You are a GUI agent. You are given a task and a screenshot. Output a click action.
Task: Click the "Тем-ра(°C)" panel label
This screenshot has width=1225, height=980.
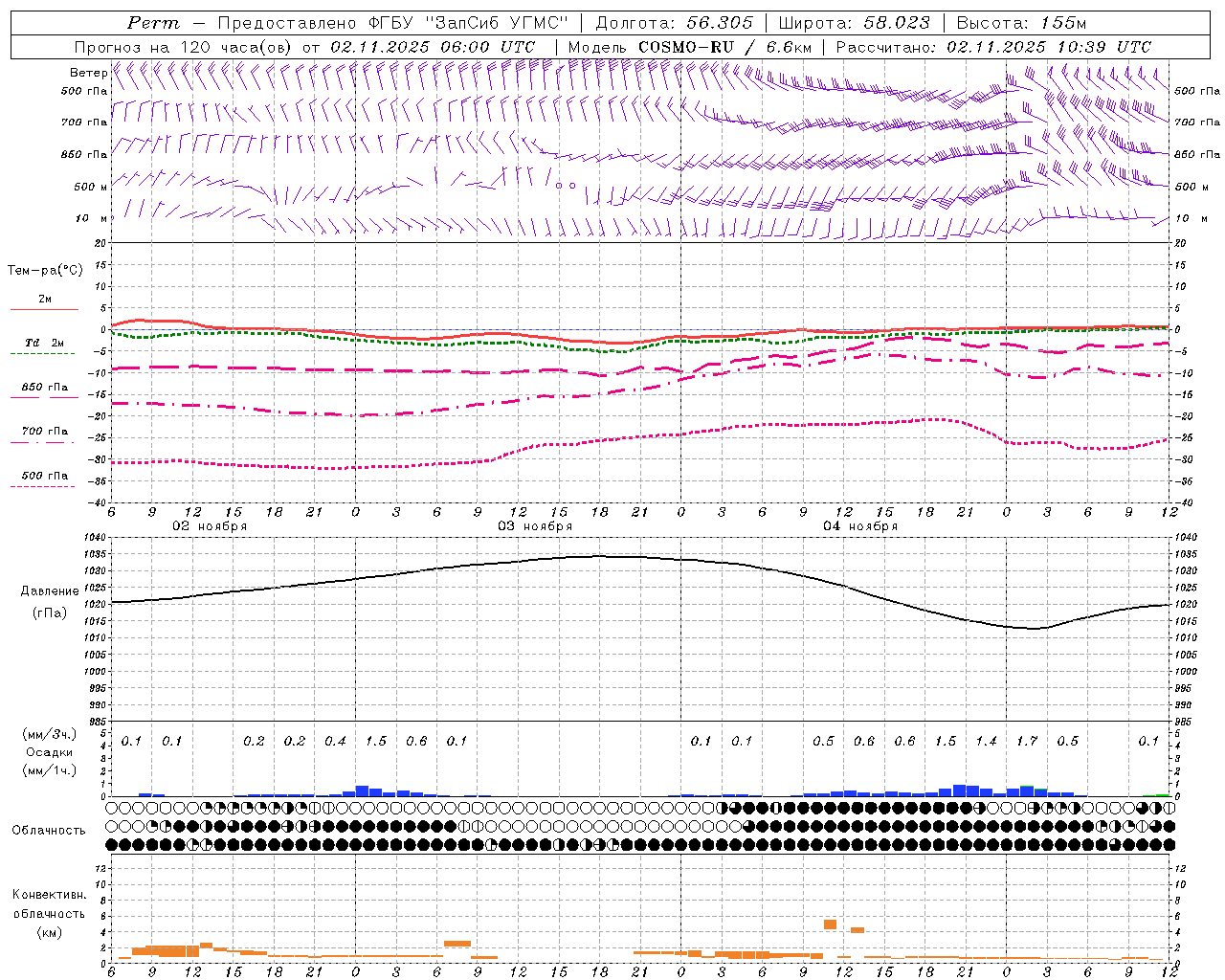coord(45,270)
